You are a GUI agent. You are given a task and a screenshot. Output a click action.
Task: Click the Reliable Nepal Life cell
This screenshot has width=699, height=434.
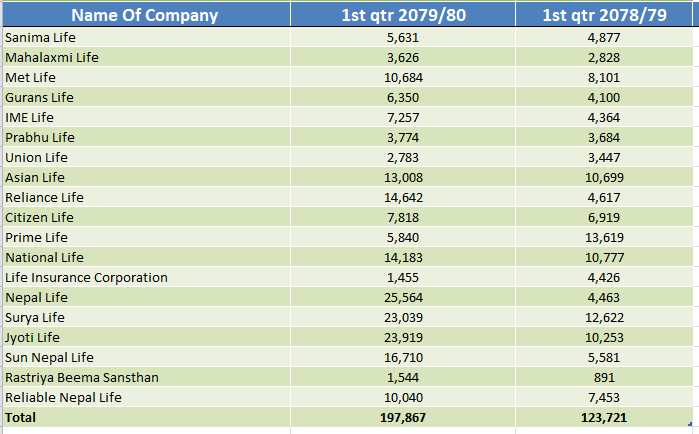[x=146, y=397]
